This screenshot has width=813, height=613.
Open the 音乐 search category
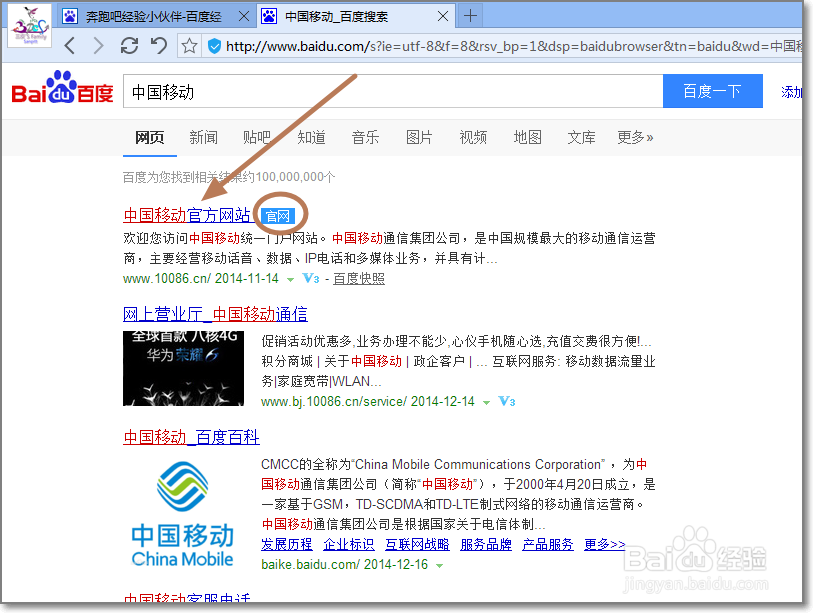365,137
